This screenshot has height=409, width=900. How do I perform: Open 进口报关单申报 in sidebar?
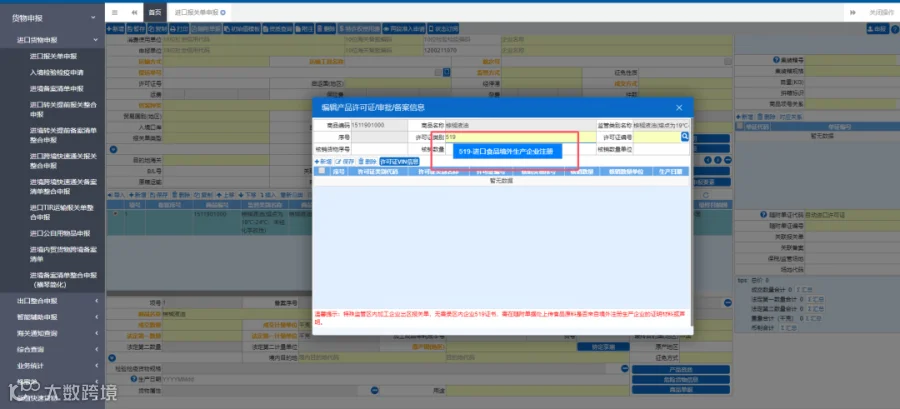click(53, 56)
